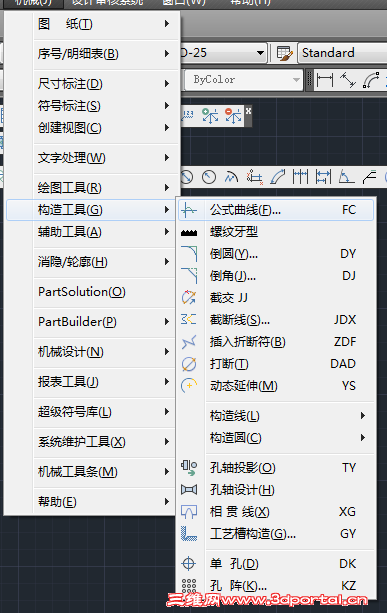The height and width of the screenshot is (613, 387).
Task: Click the green add-leader balloon icon
Action: 210,116
